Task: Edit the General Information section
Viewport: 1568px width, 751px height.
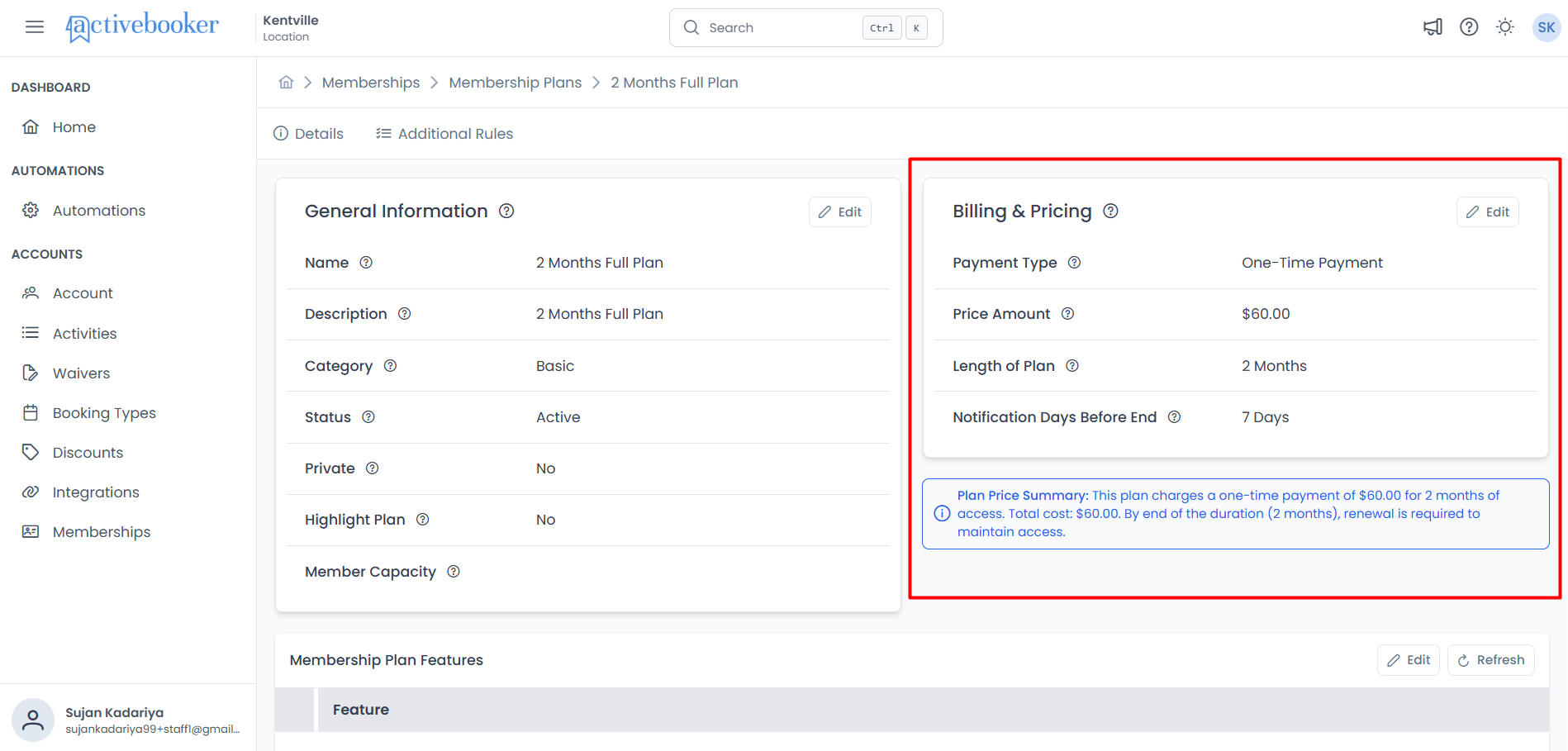Action: tap(840, 212)
